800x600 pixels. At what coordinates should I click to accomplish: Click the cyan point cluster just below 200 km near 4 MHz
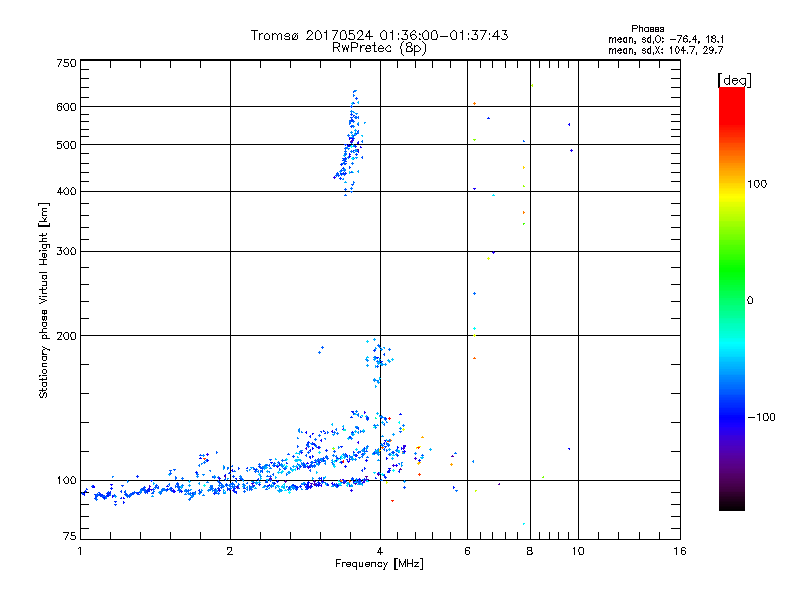379,360
